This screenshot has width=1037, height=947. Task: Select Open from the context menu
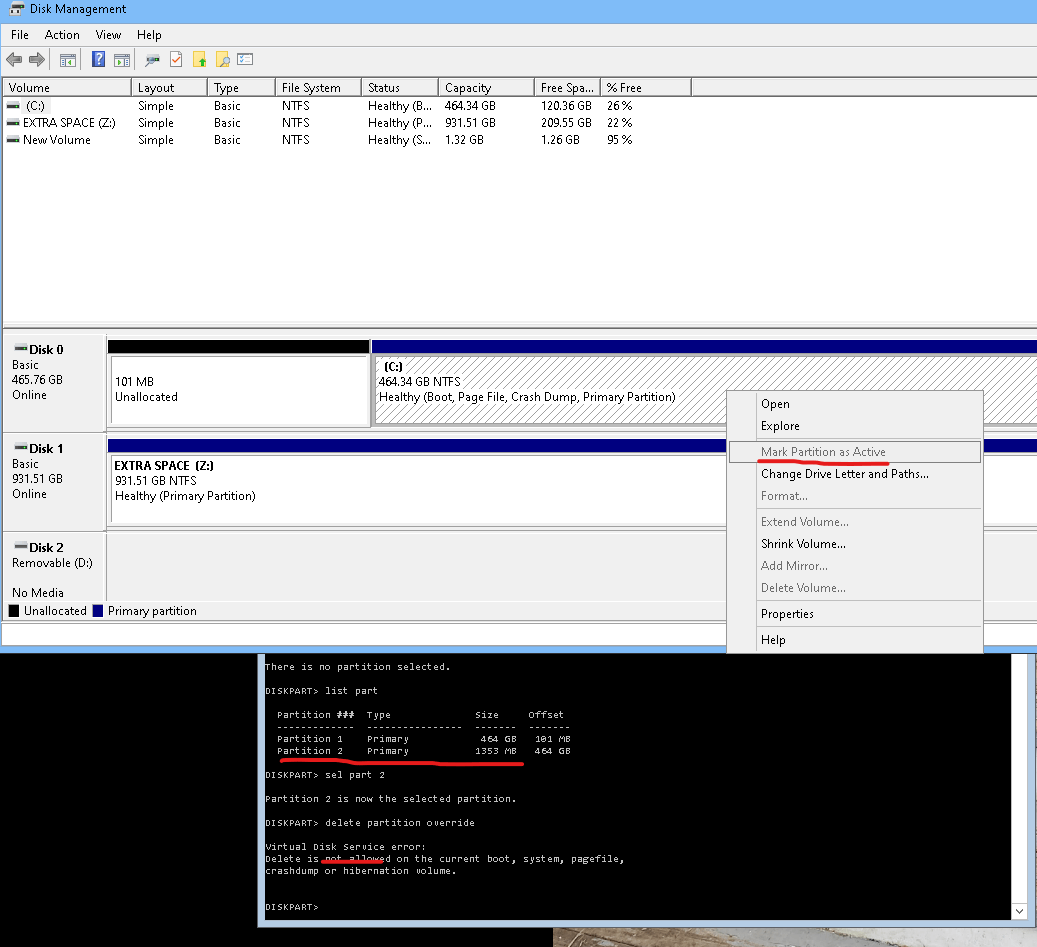click(776, 404)
